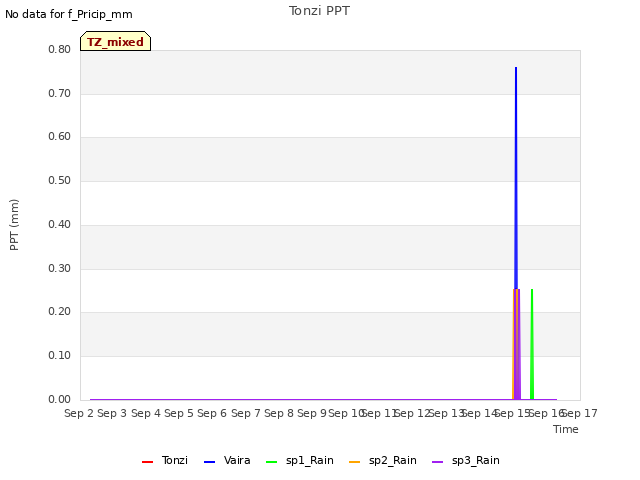Click the 0.40 y-axis tick label
The width and height of the screenshot is (640, 480).
pos(60,224)
